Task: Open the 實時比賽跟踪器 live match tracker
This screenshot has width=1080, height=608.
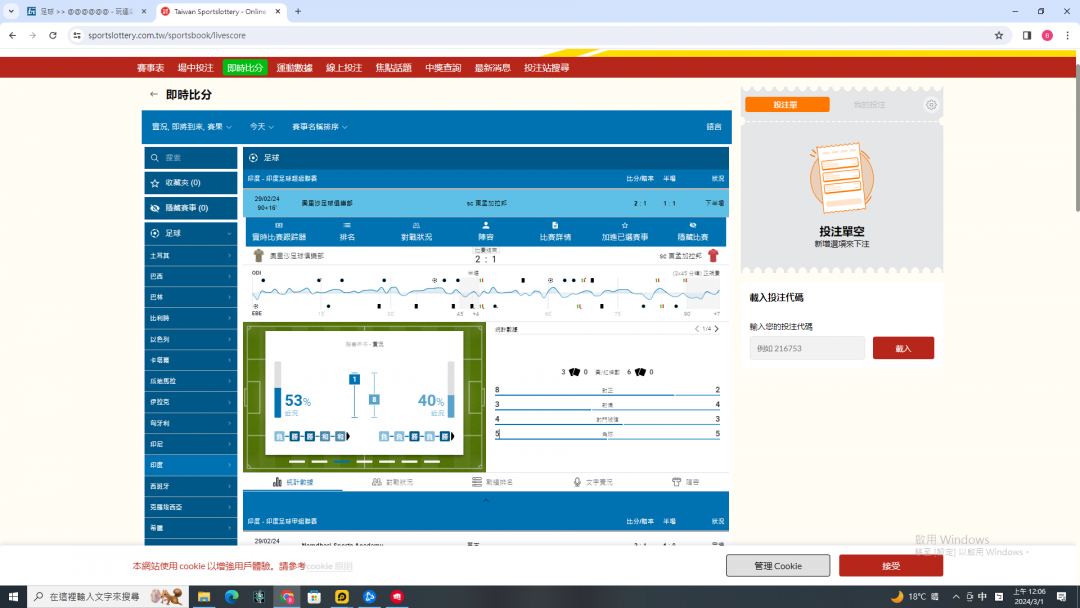Action: [x=279, y=231]
